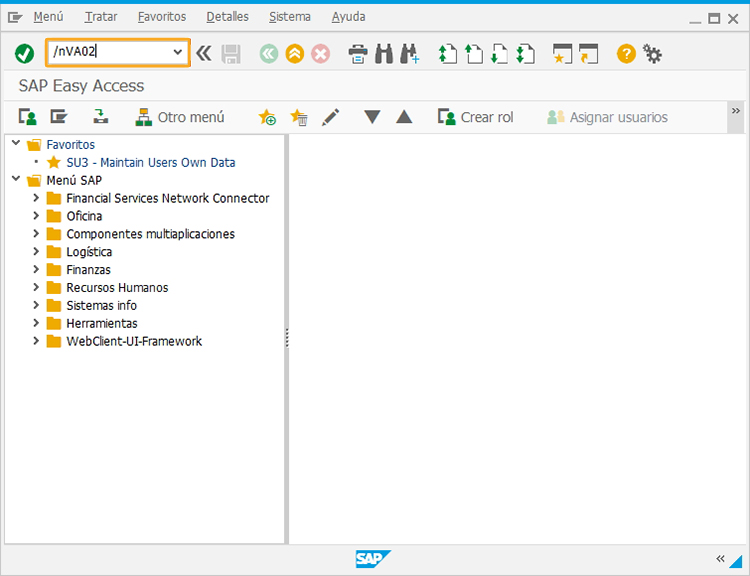This screenshot has height=576, width=750.
Task: Open the Sistema menu
Action: point(289,17)
